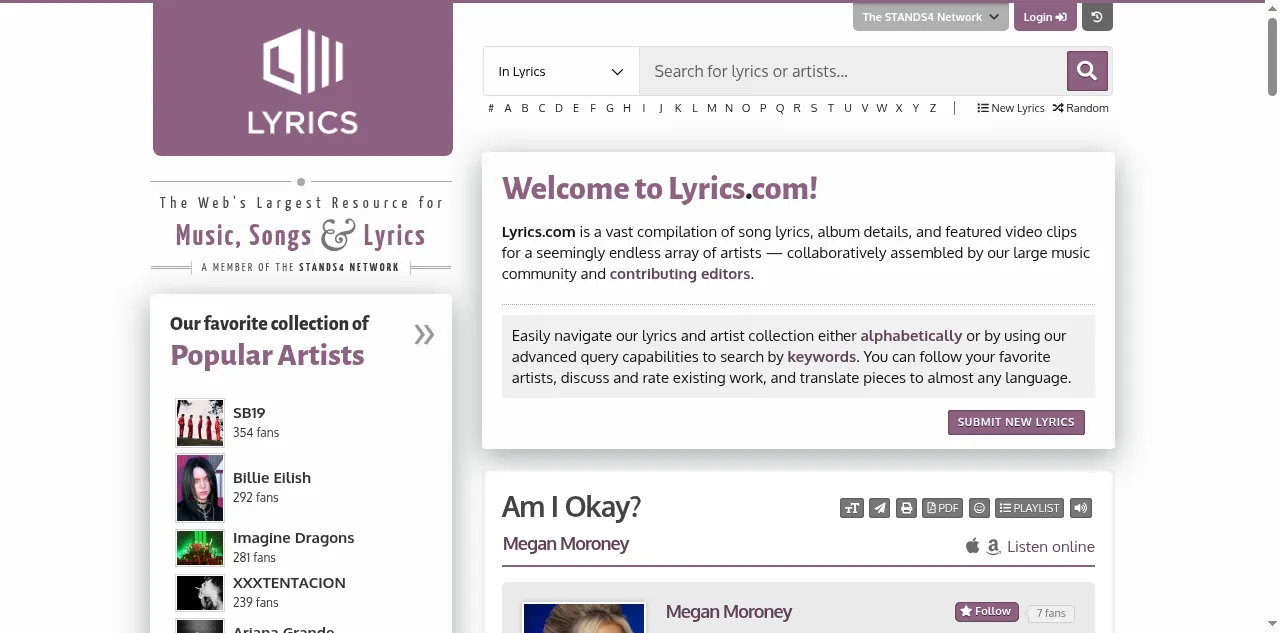Open the contributing editors link

pos(680,274)
